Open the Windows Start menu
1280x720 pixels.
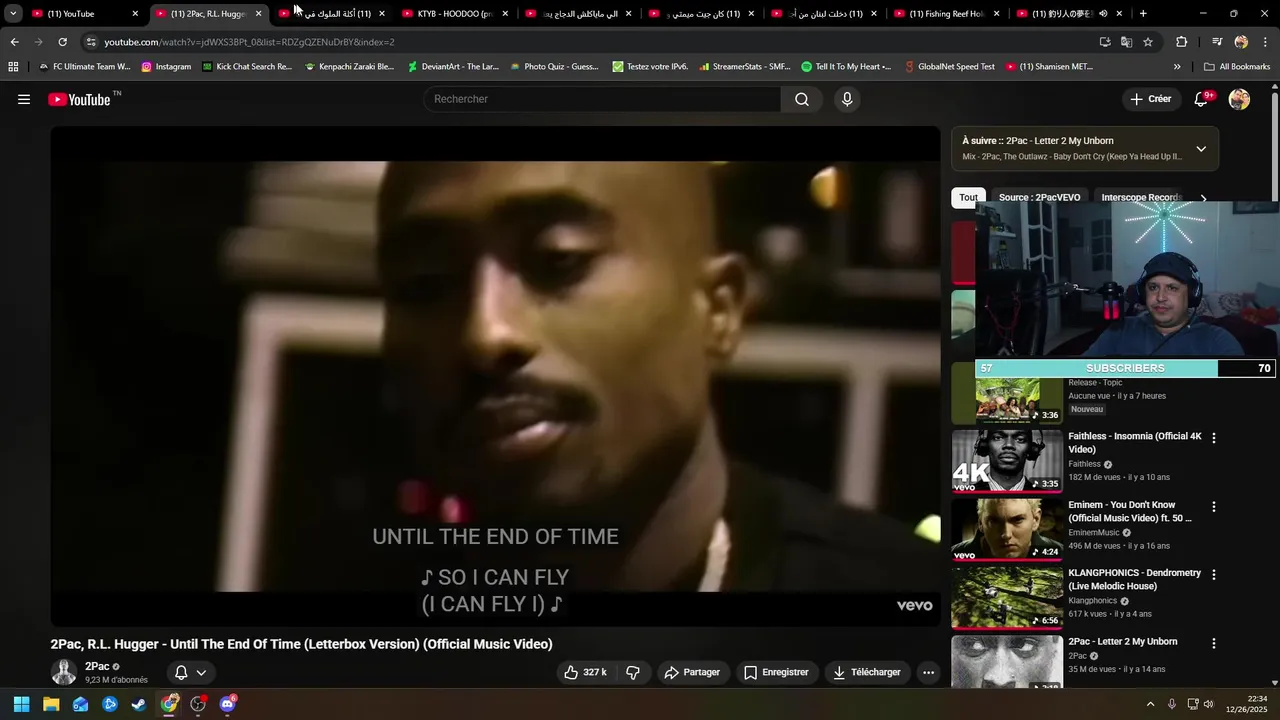point(21,704)
